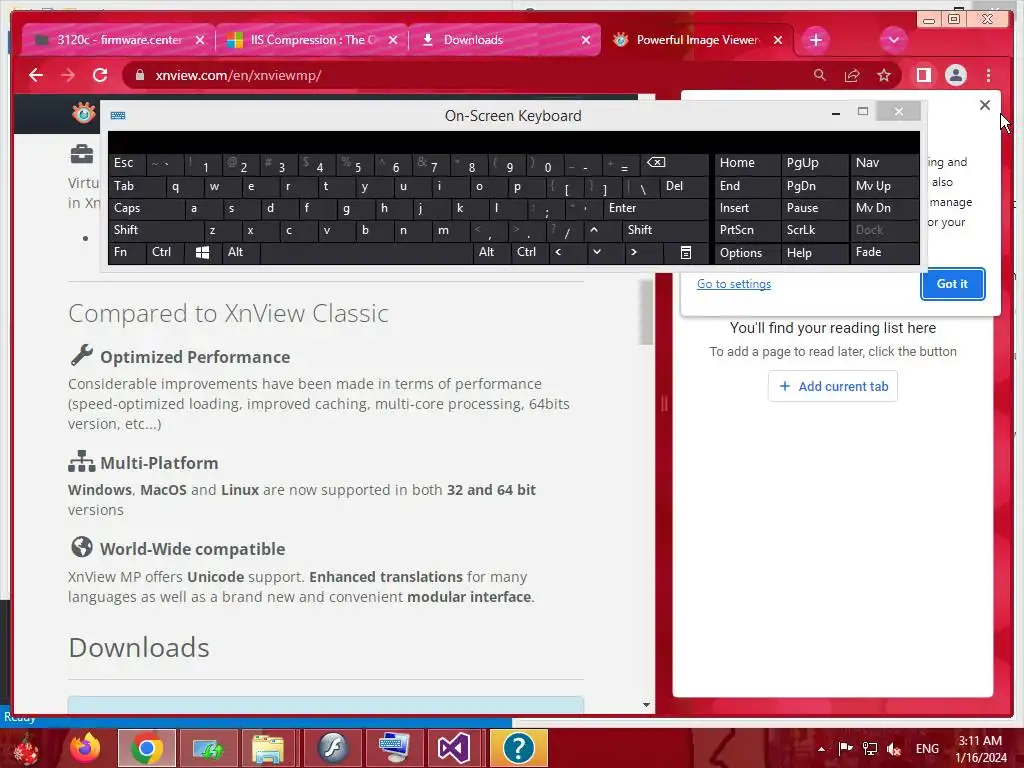Toggle the left Alt key
The image size is (1024, 768).
click(x=241, y=253)
